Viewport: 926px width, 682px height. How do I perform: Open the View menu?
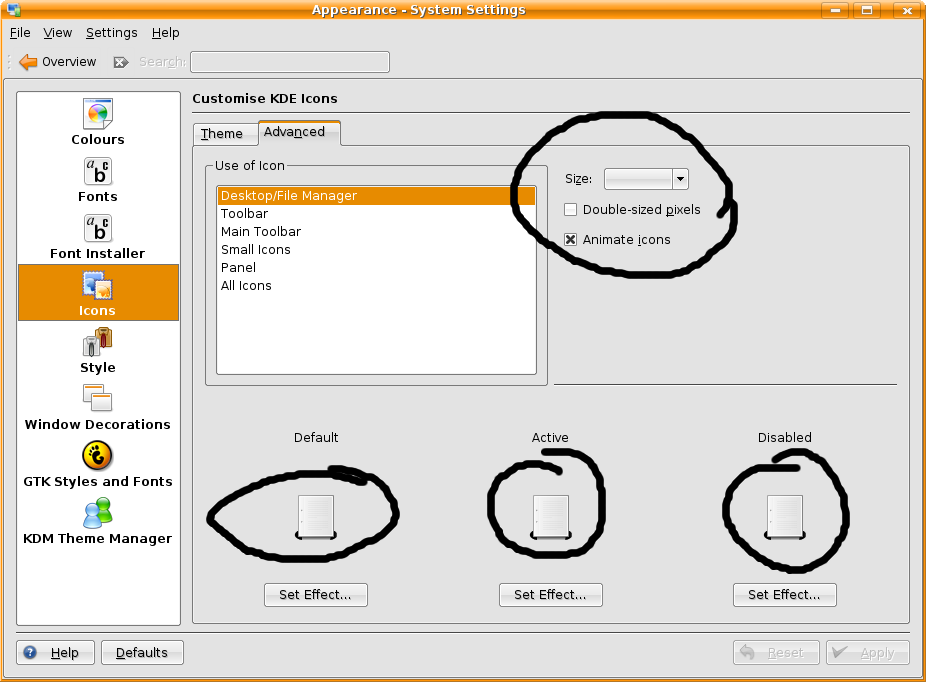click(58, 33)
